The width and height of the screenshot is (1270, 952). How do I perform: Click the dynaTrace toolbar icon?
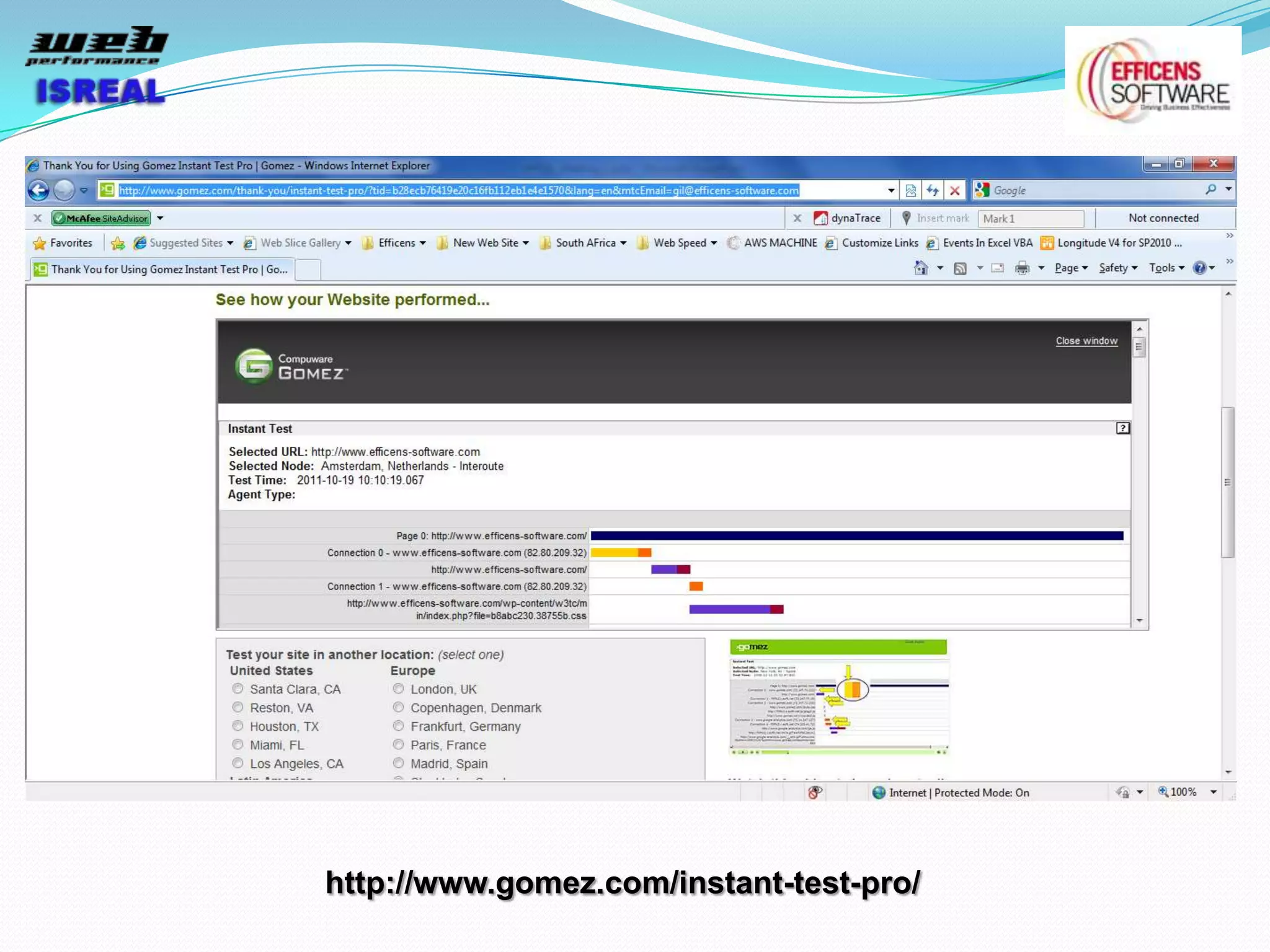821,218
